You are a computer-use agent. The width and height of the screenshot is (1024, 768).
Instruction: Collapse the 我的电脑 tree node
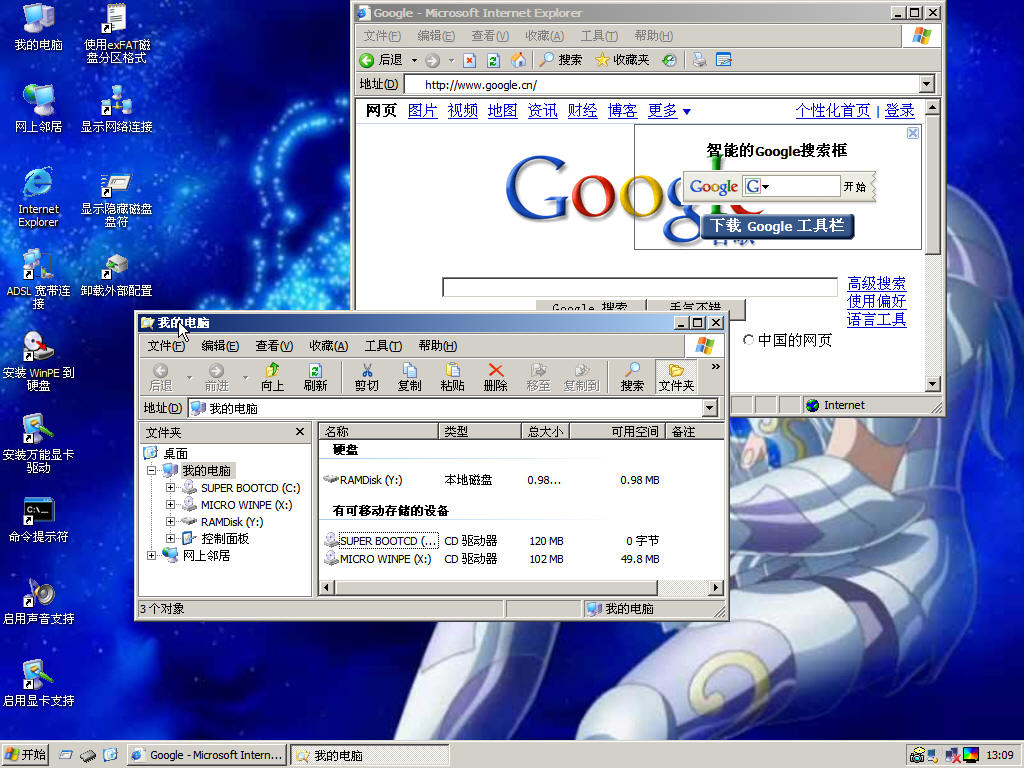click(152, 471)
